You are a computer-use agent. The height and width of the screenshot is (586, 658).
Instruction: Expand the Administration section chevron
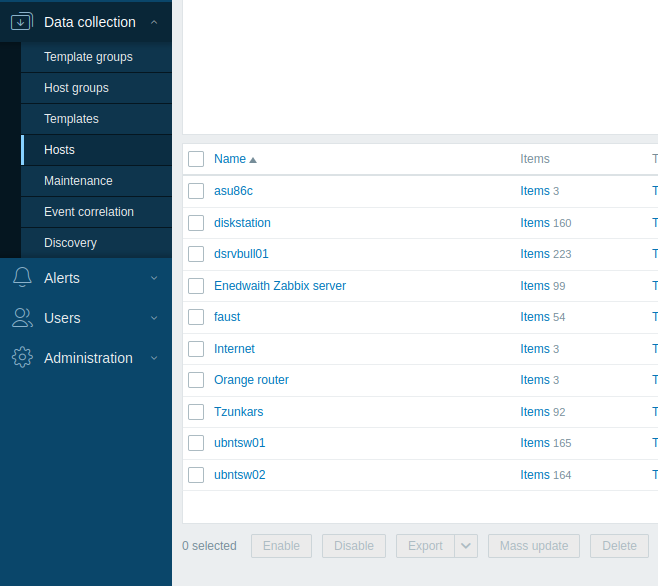tap(154, 358)
